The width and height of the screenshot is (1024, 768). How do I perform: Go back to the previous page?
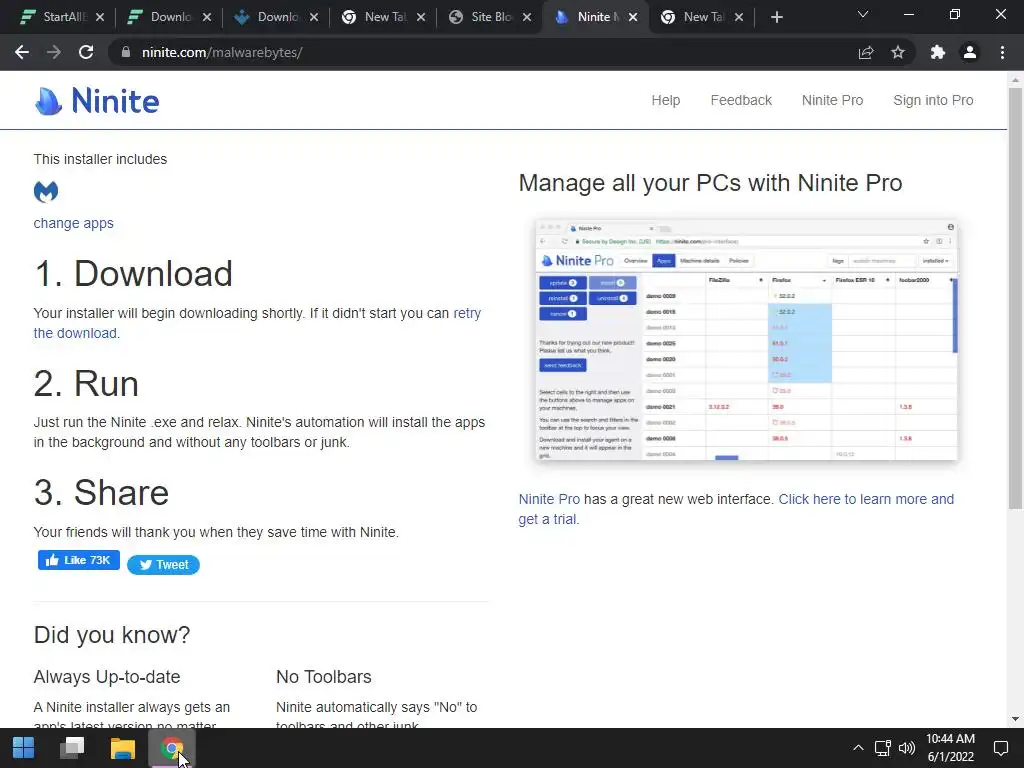point(22,52)
